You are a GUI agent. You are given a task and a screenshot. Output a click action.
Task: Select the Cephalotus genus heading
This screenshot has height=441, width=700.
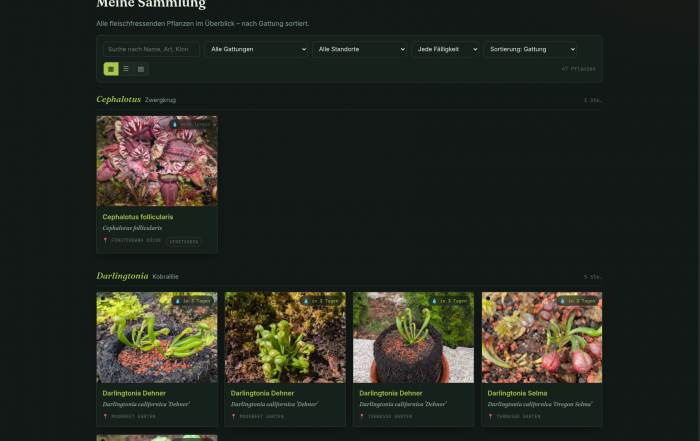pos(119,99)
